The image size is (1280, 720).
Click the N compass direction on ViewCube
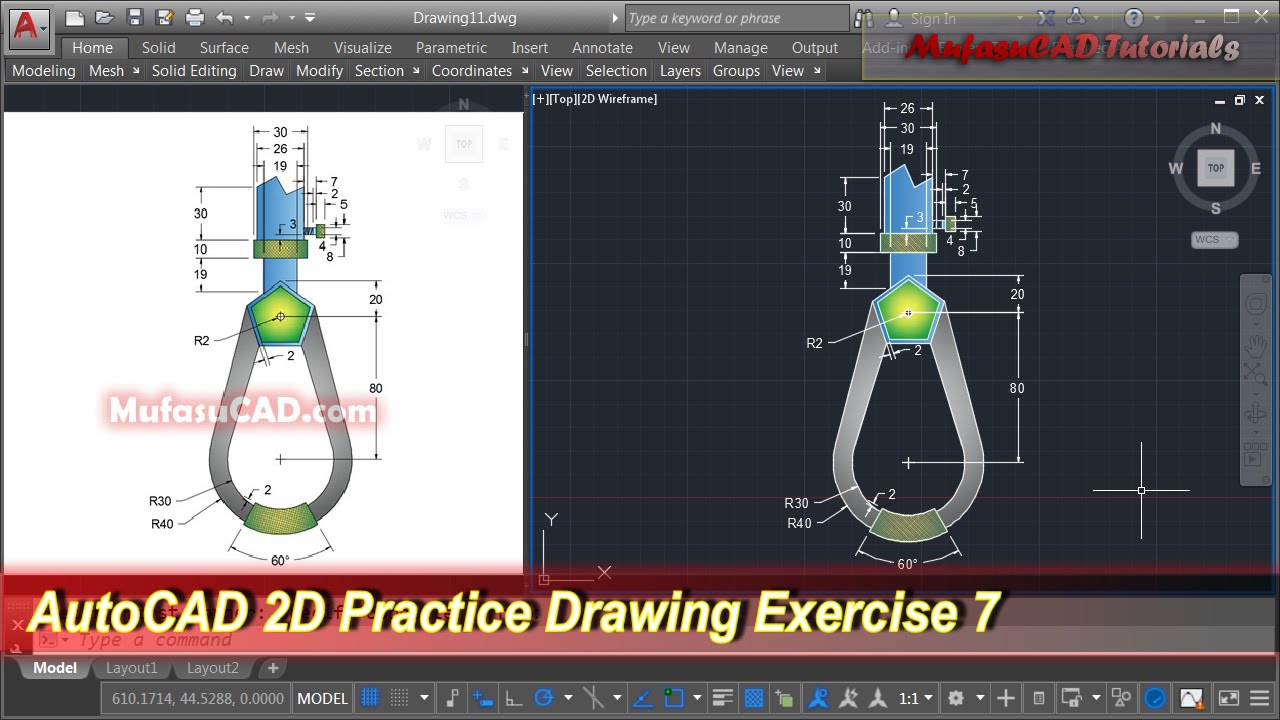tap(1216, 129)
